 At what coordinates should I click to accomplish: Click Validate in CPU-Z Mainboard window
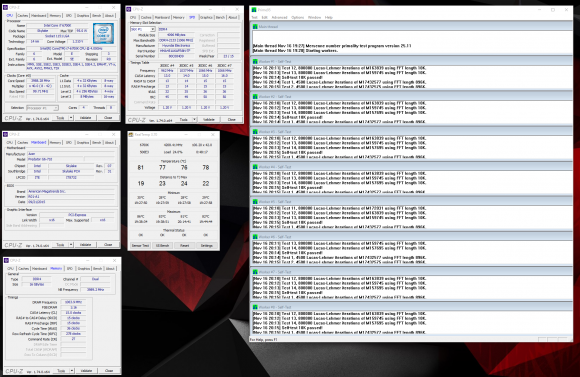85,245
